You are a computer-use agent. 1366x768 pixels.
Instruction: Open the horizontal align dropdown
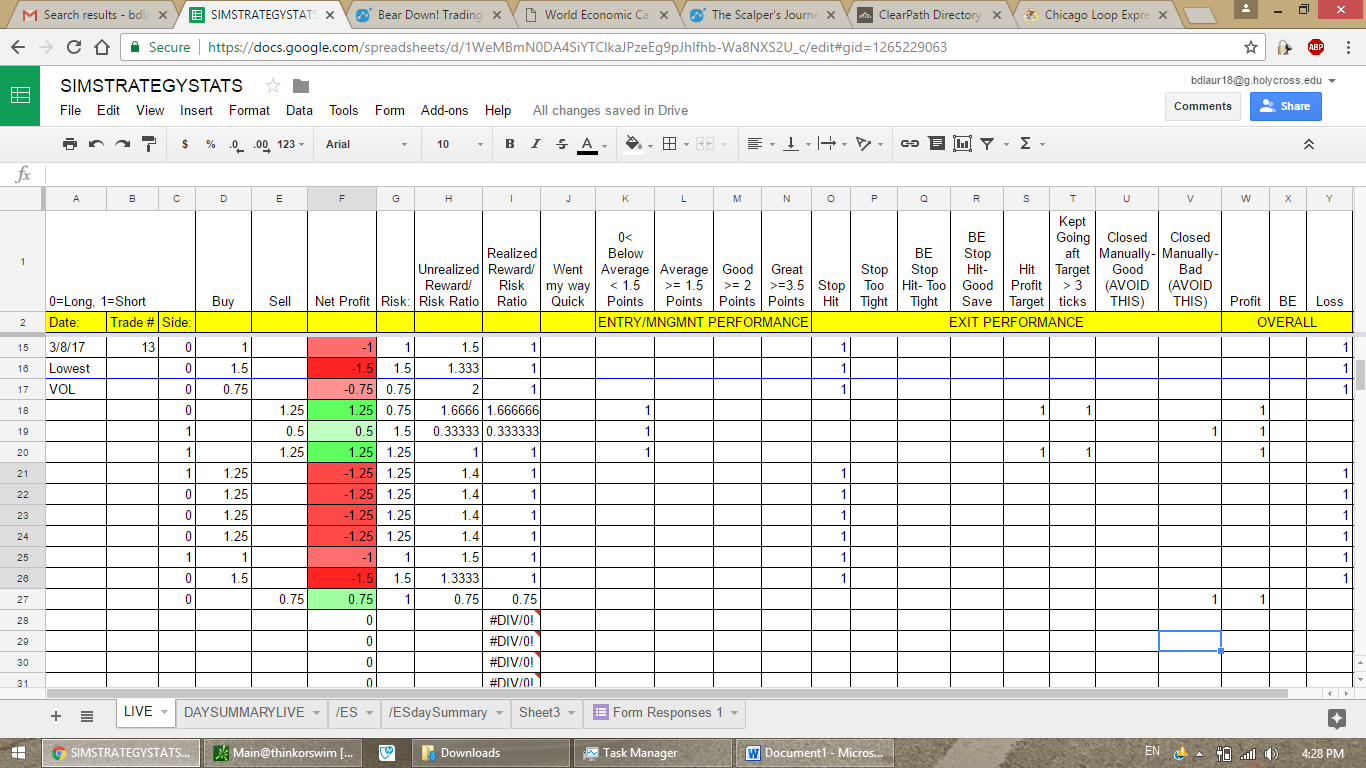point(760,144)
